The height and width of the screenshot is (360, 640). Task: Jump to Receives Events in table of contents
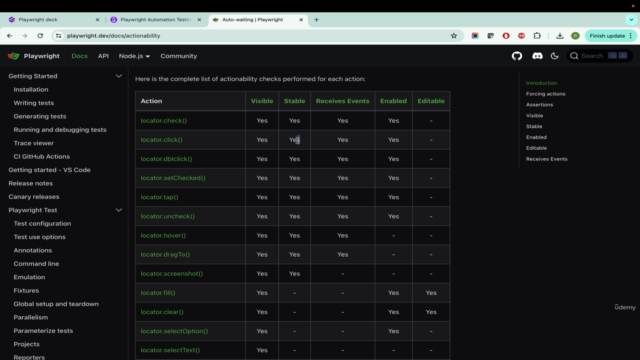click(x=547, y=159)
